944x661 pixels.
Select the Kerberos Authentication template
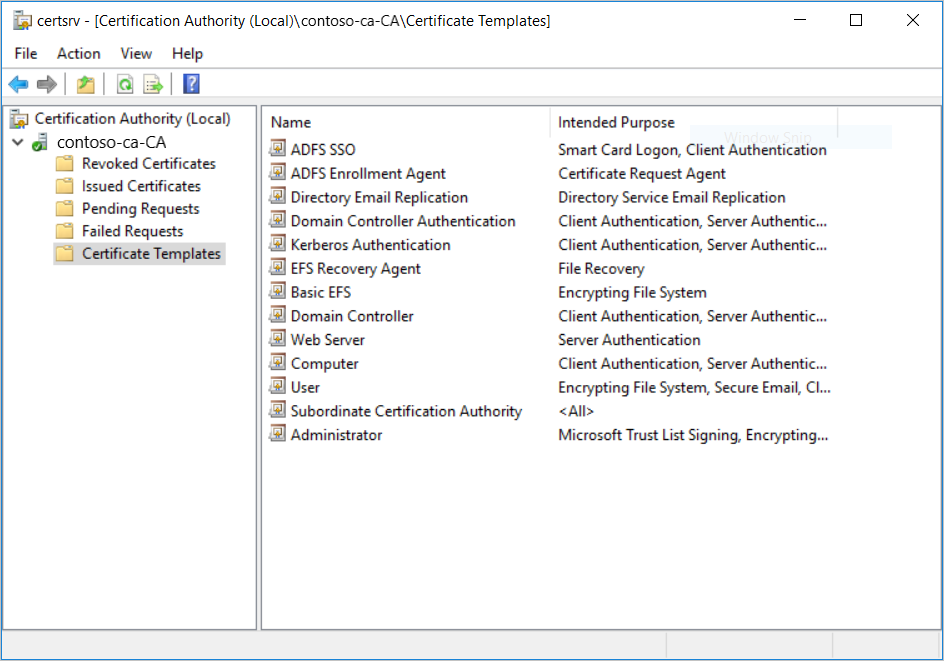click(370, 244)
